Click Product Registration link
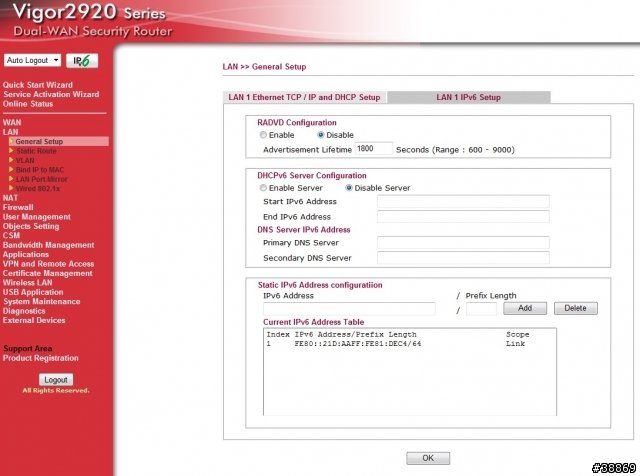The height and width of the screenshot is (476, 640). click(40, 358)
